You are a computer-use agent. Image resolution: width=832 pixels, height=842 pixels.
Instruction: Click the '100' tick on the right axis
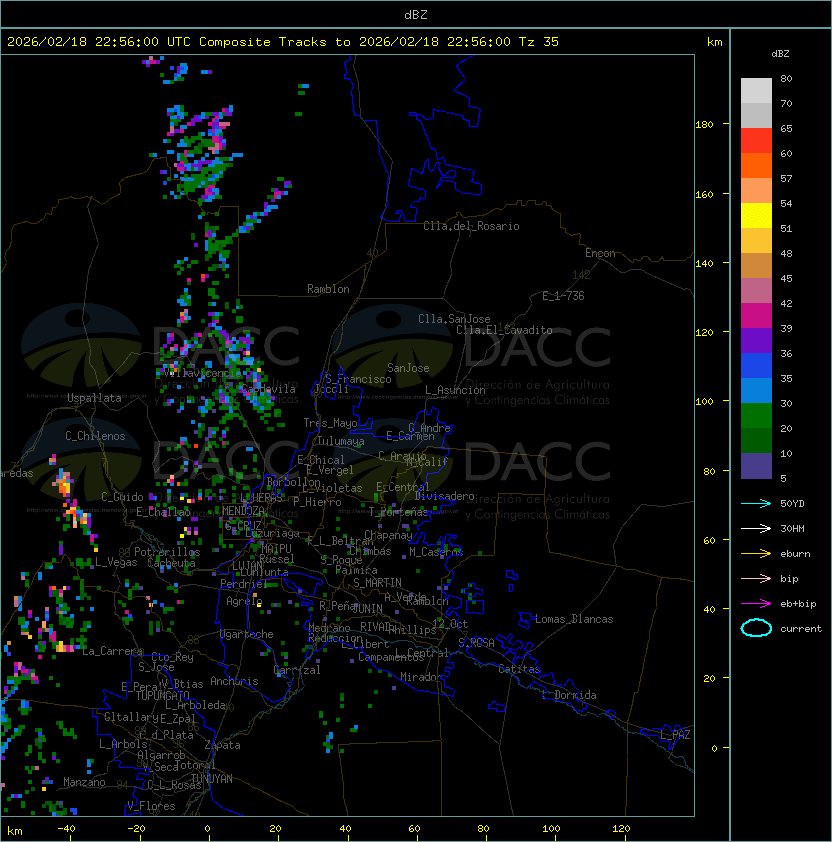[x=704, y=402]
